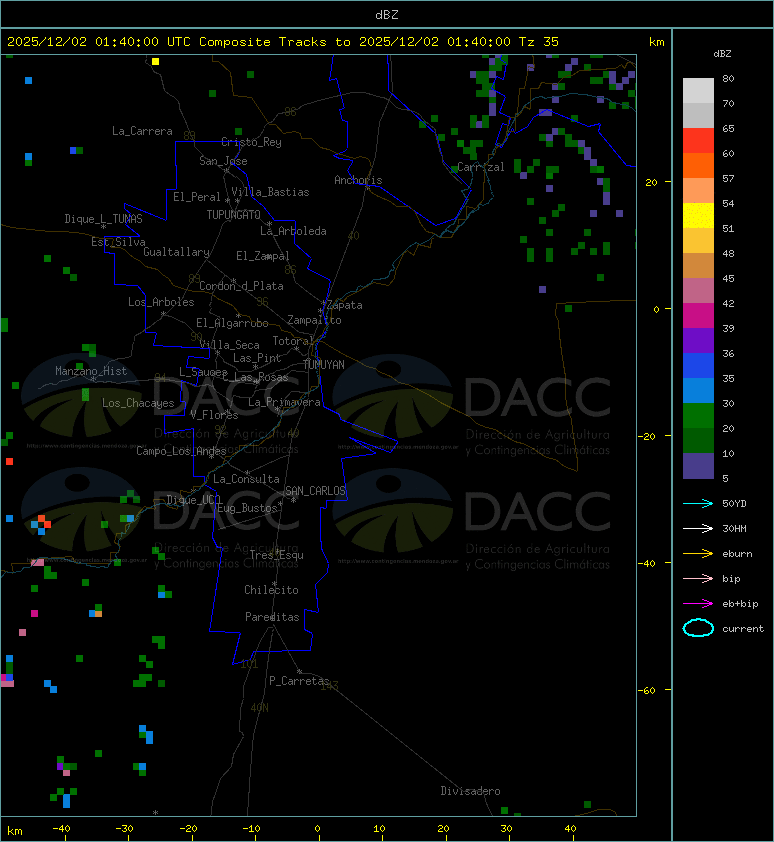Click the San_Jose location label
The height and width of the screenshot is (842, 774).
pos(223,161)
